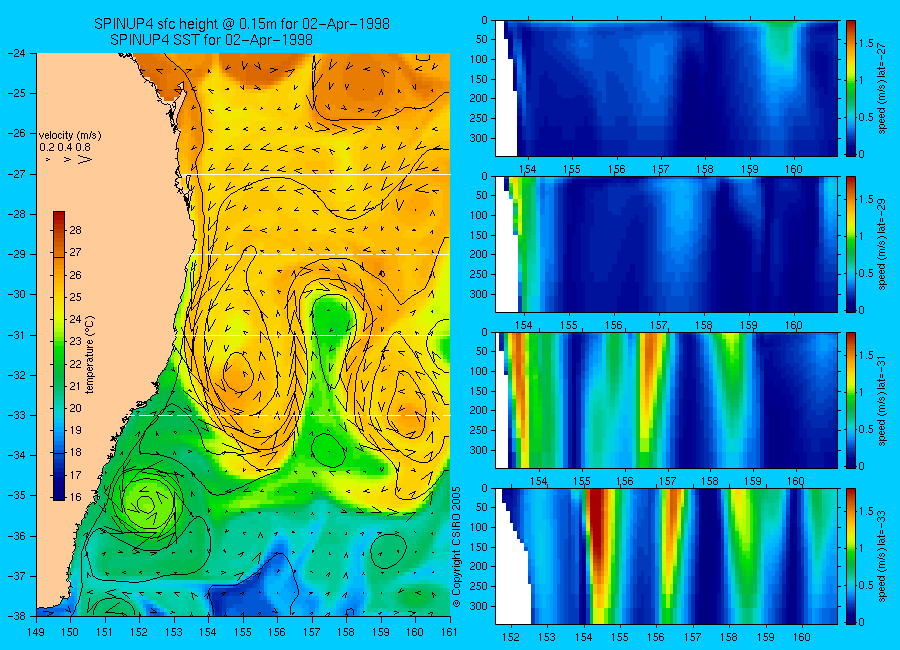Click the lat=-33 speed section panel
Image resolution: width=900 pixels, height=650 pixels.
tap(666, 556)
